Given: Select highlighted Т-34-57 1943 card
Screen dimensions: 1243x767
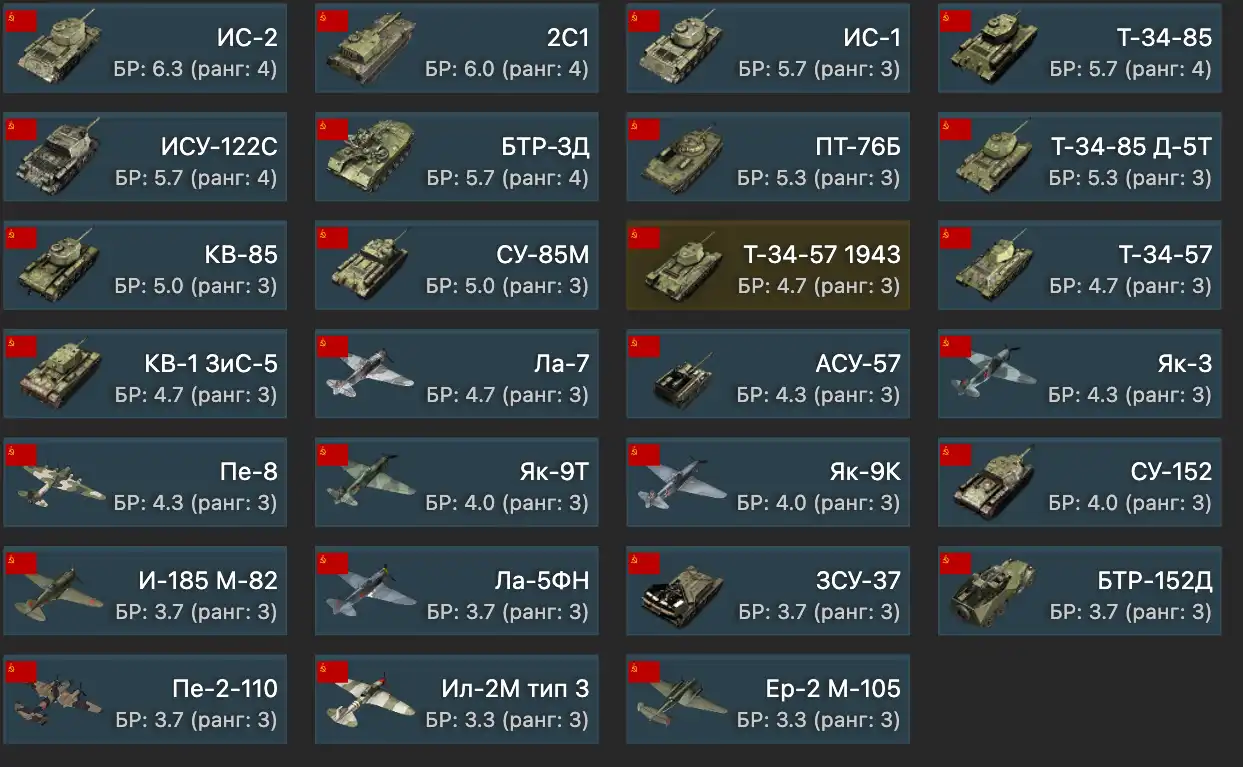Looking at the screenshot, I should 768,265.
